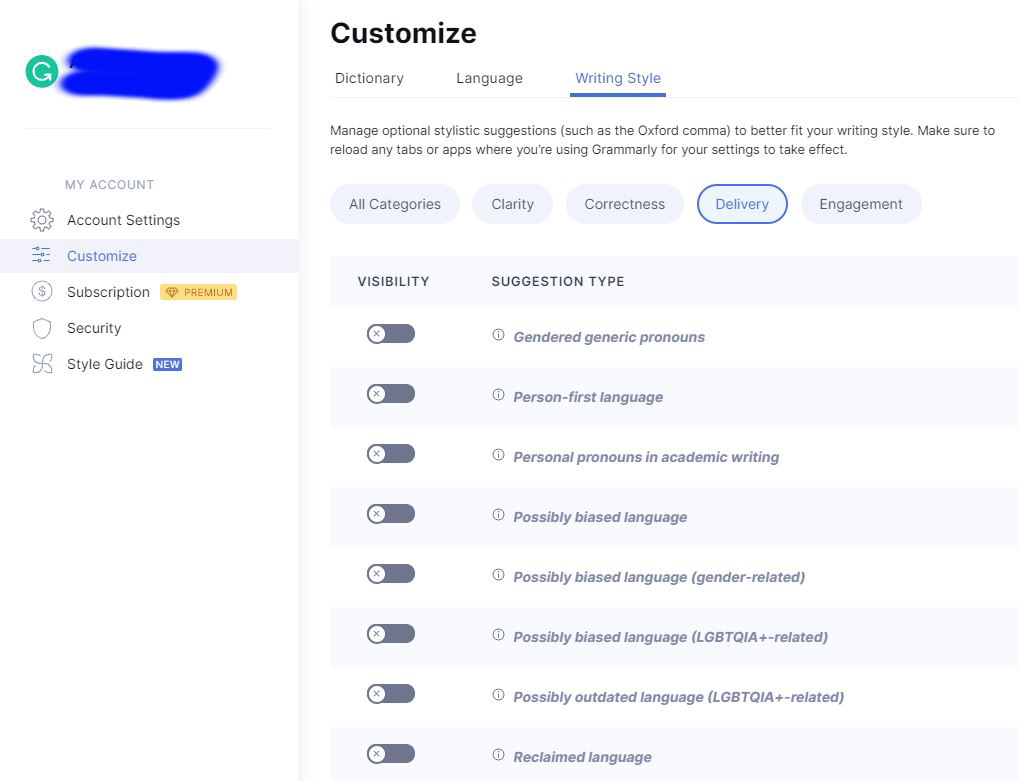
Task: Click the Customize sliders icon
Action: (41, 256)
